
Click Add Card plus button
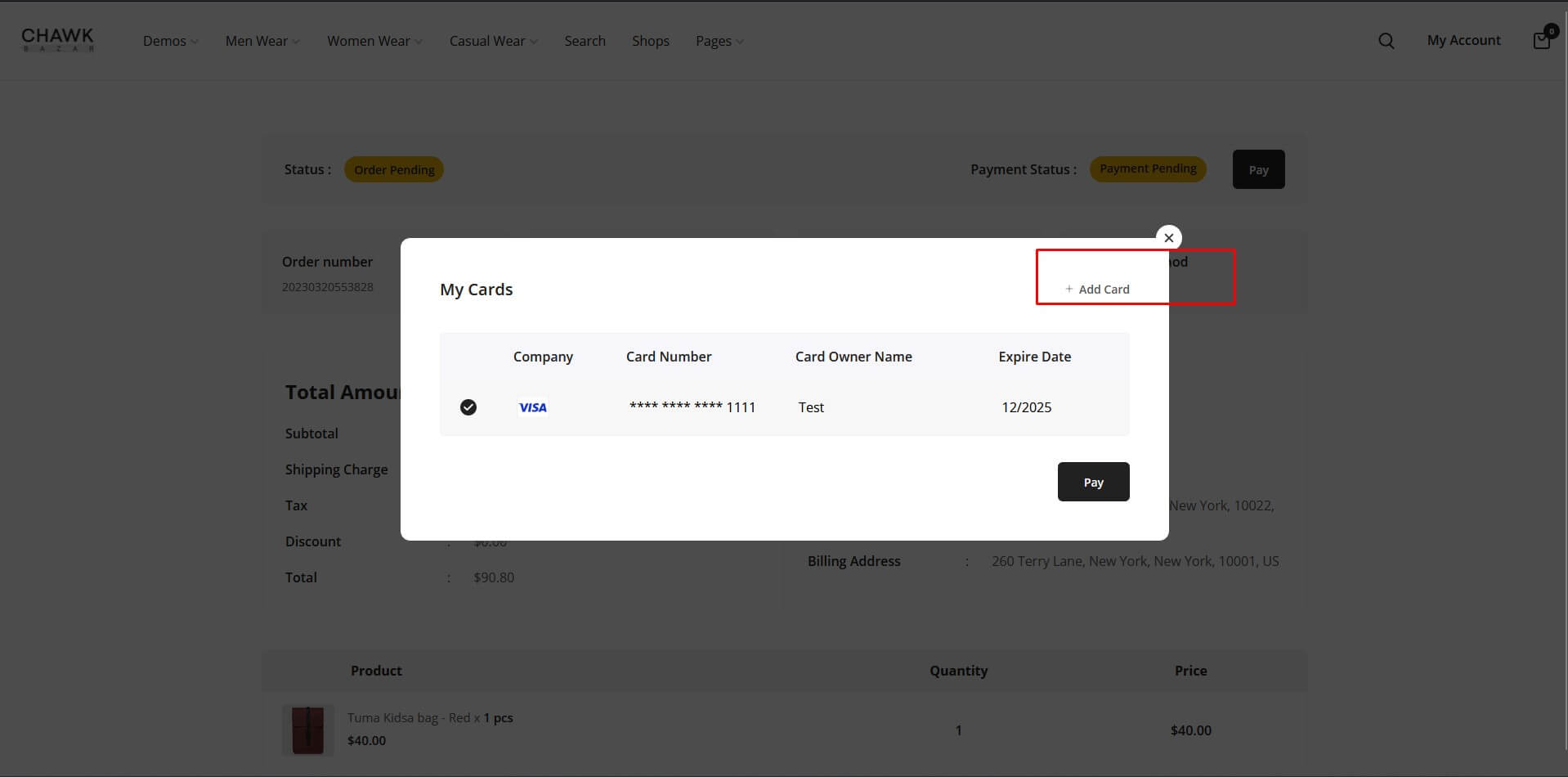(x=1097, y=289)
